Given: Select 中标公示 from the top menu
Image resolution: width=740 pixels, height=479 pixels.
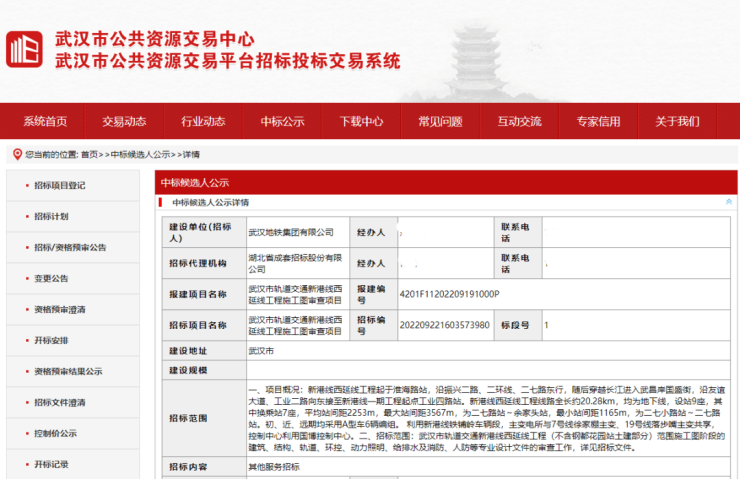Looking at the screenshot, I should (x=282, y=122).
